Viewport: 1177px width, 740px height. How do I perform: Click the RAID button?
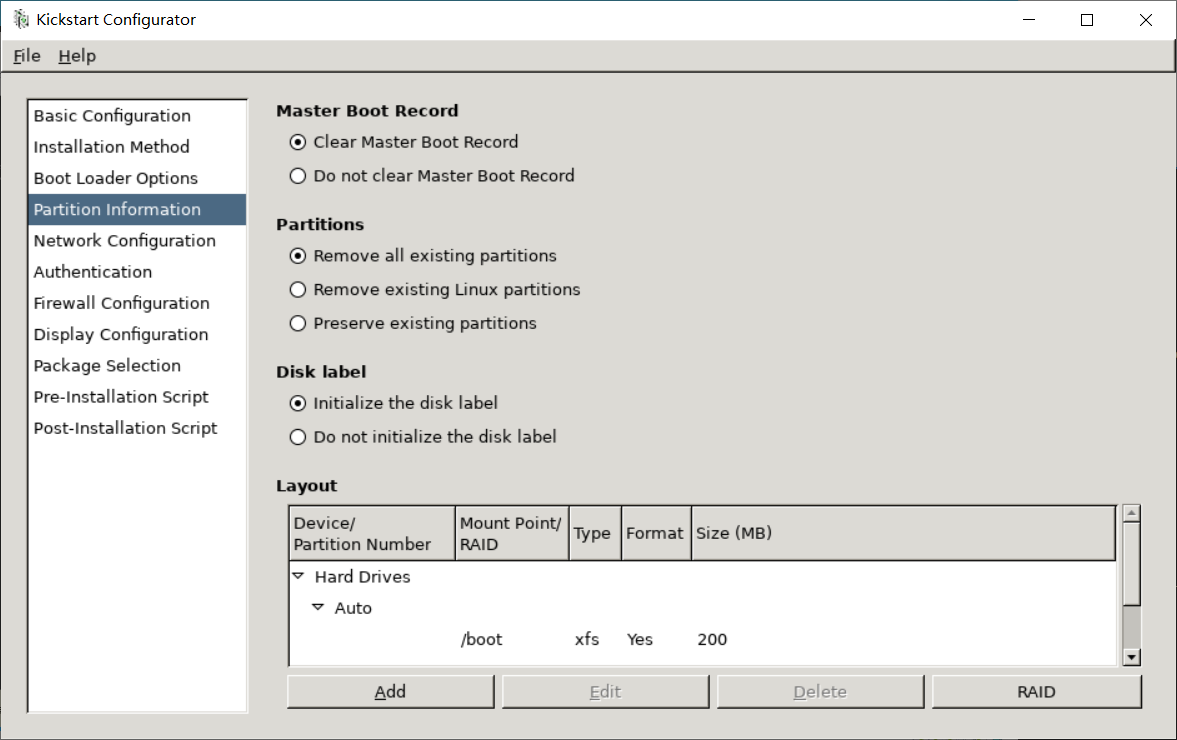point(1037,692)
